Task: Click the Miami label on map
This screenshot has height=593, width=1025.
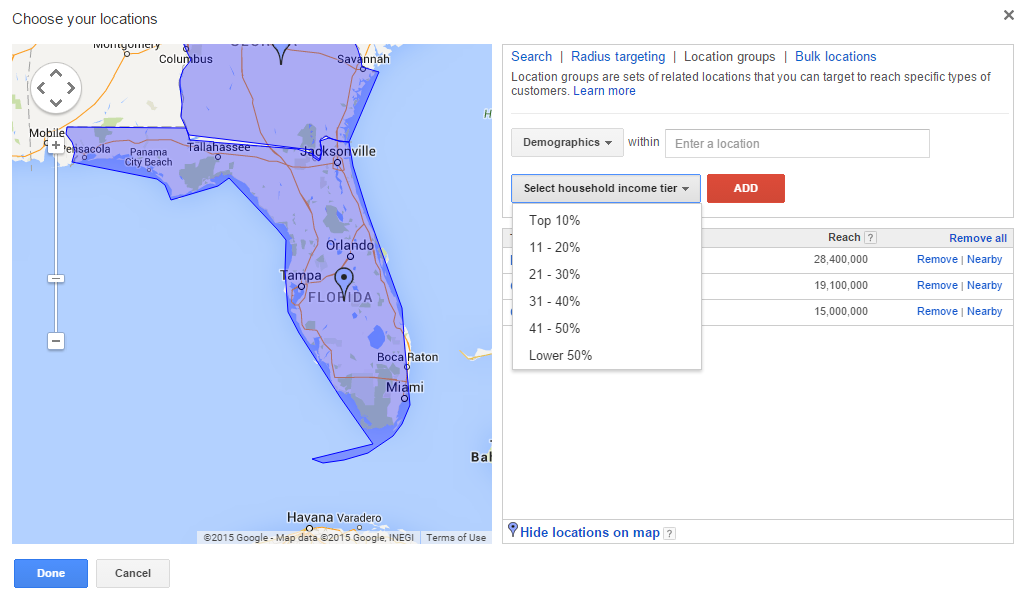Action: pyautogui.click(x=405, y=387)
